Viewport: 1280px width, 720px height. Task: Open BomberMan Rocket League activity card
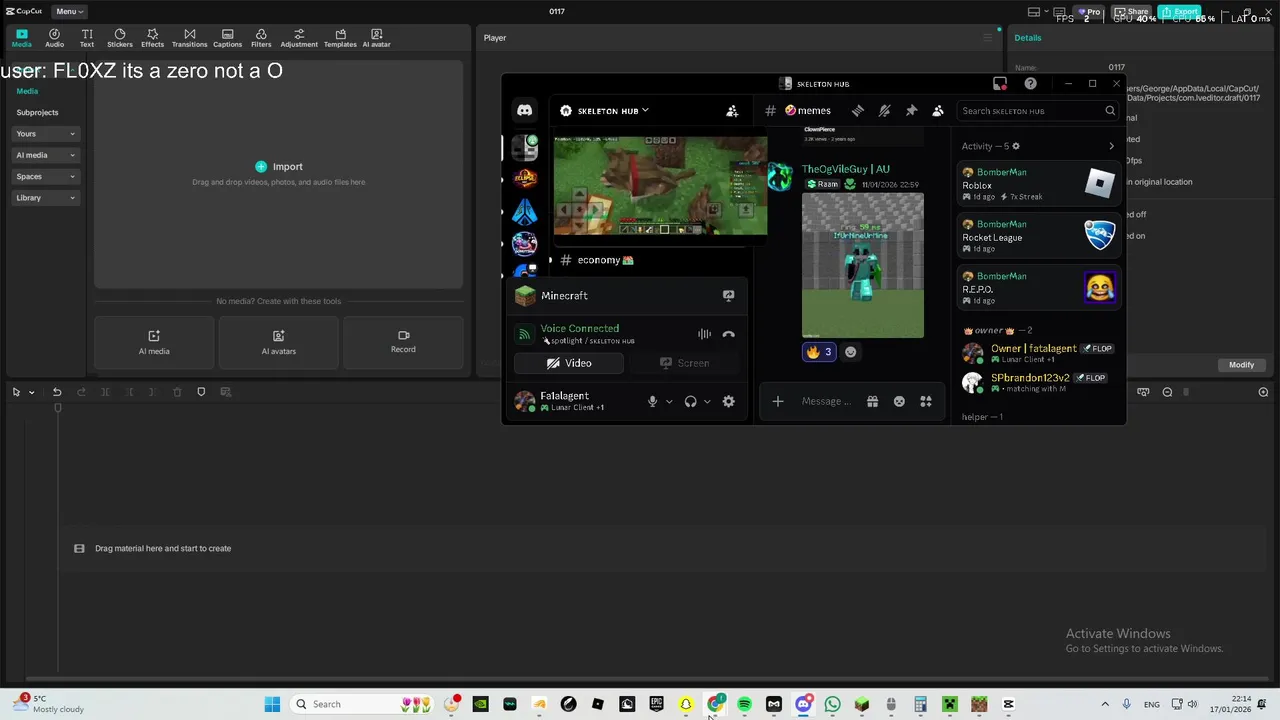(1038, 235)
